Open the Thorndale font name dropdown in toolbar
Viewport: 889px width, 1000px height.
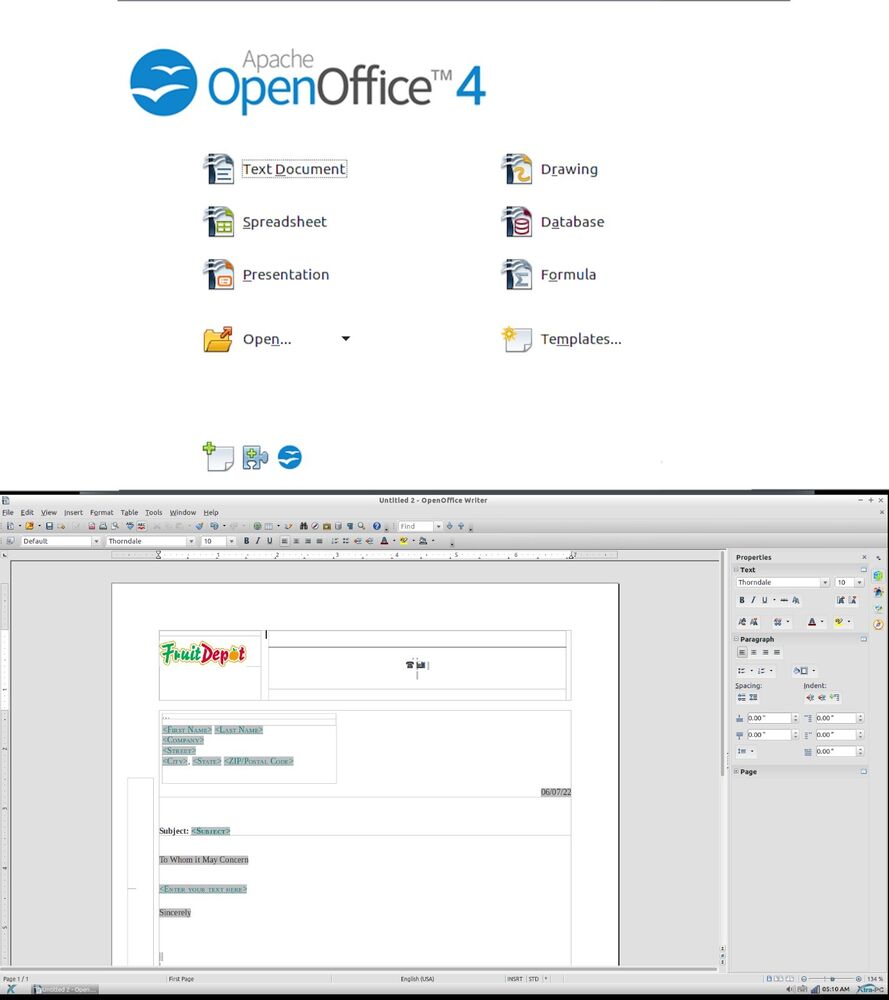coord(191,541)
